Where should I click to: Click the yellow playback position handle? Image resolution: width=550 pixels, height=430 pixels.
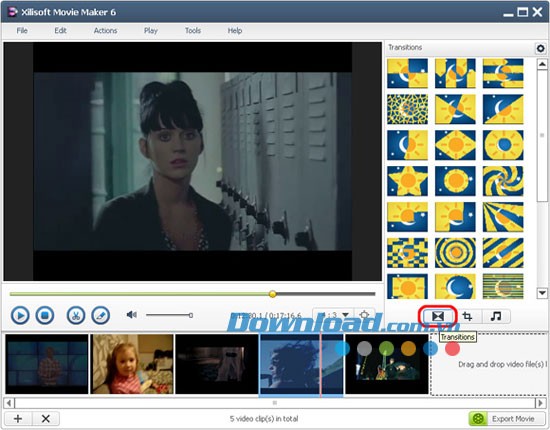[x=273, y=294]
